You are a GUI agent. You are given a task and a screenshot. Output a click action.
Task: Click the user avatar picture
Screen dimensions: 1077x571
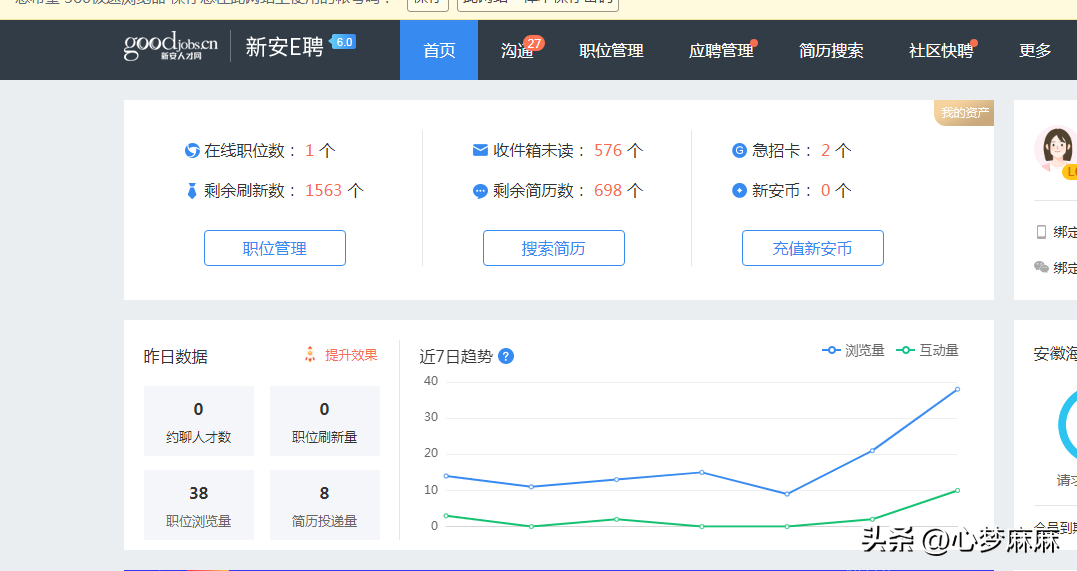point(1056,149)
